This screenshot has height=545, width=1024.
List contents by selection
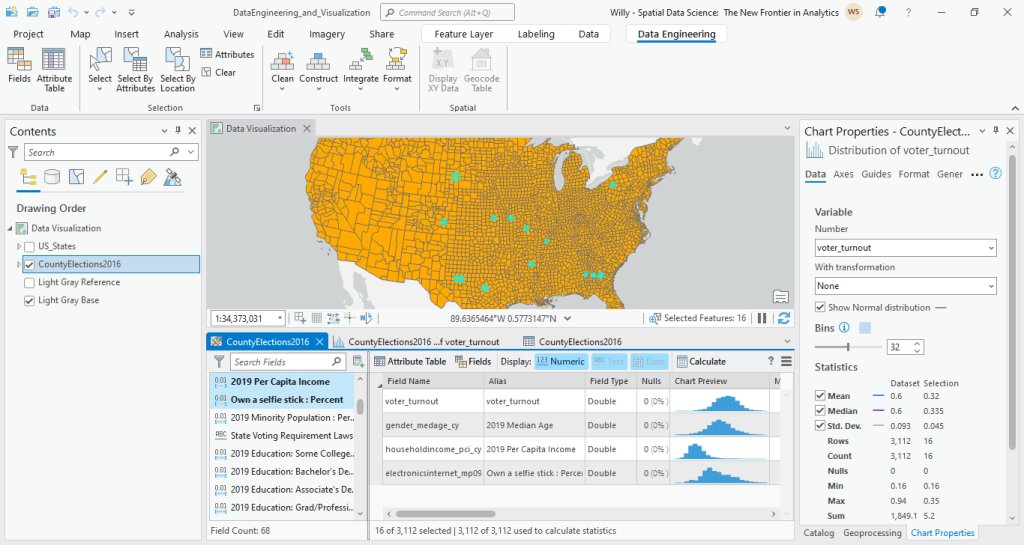click(76, 177)
